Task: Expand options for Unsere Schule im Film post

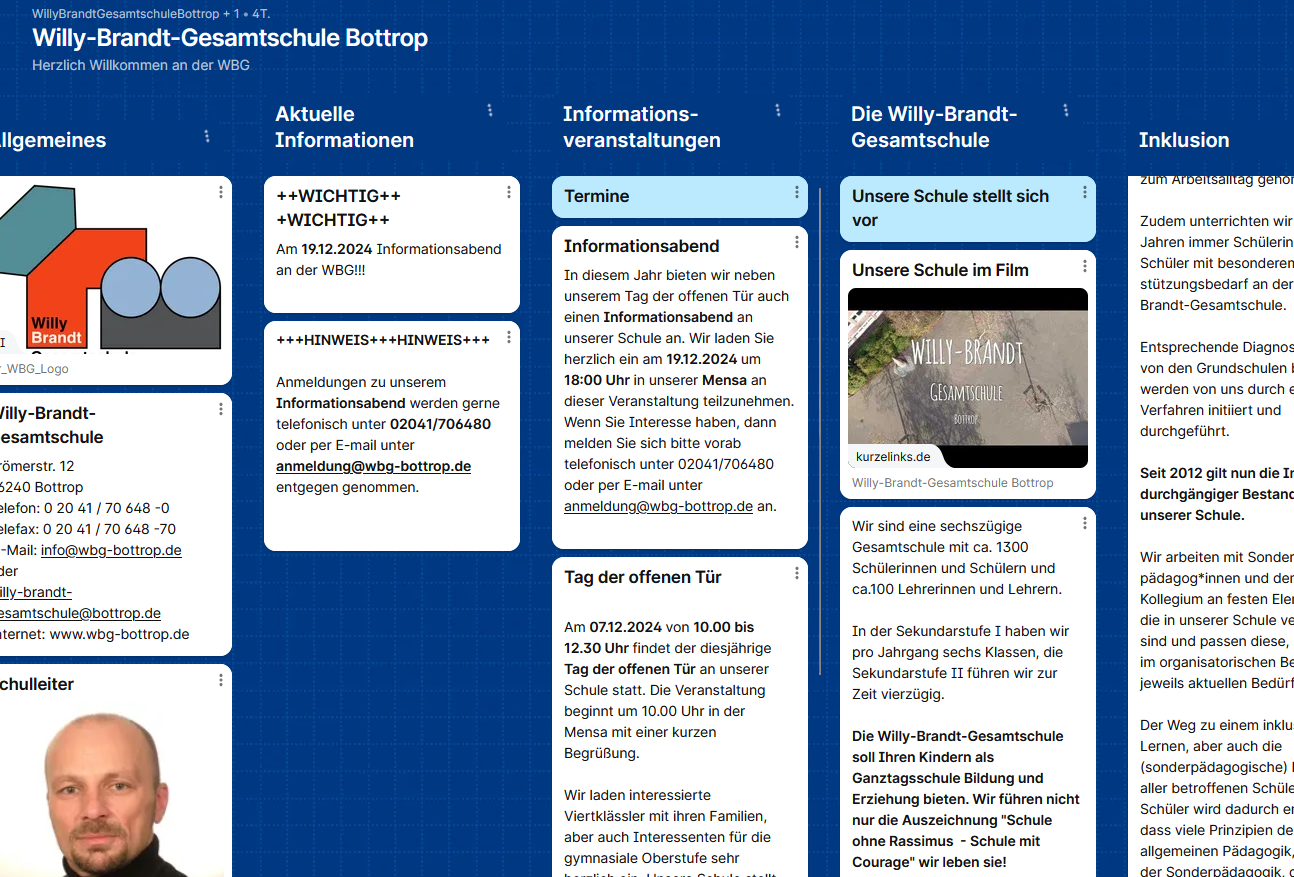Action: click(1085, 266)
